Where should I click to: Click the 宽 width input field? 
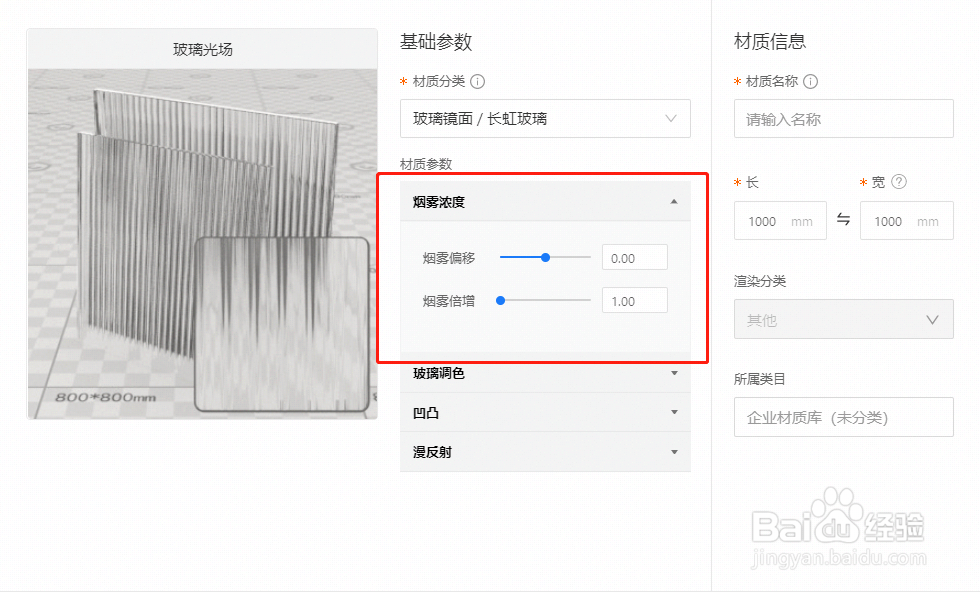tap(896, 221)
